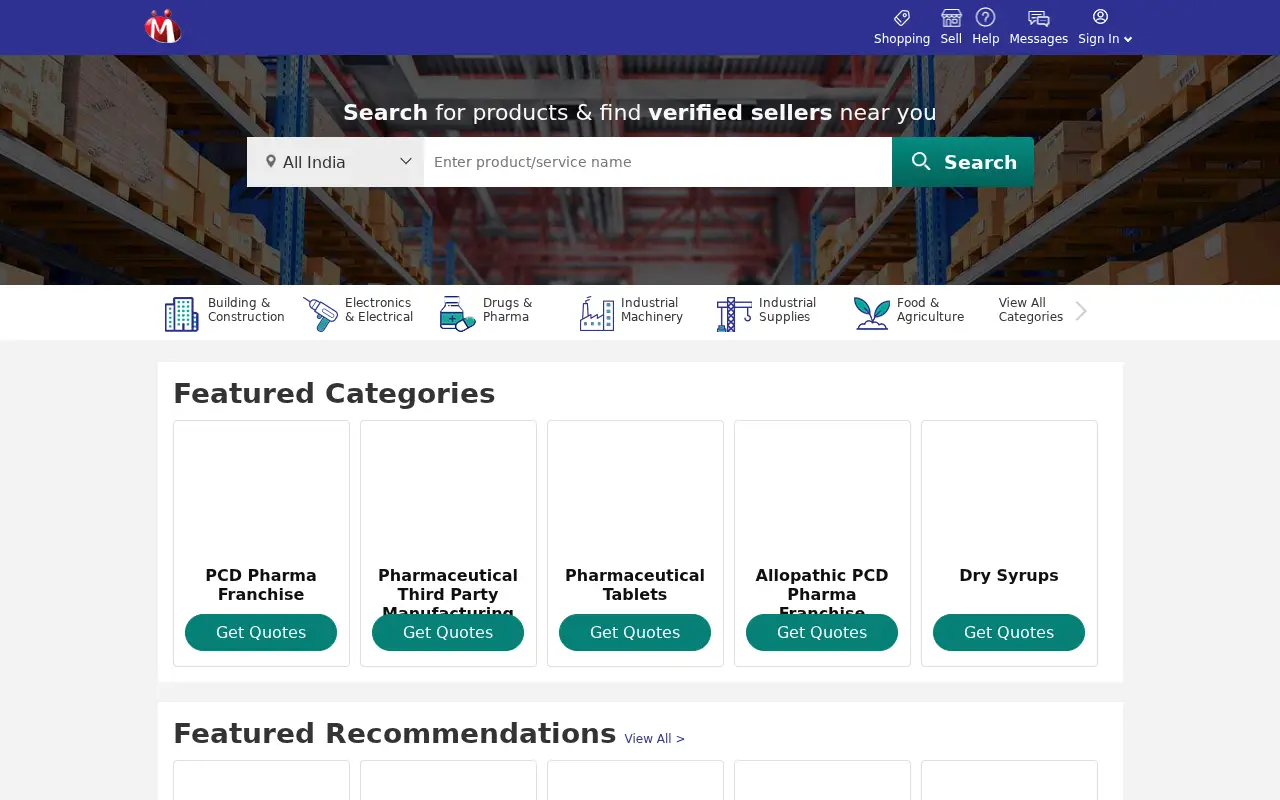
Task: Expand the Sign In dropdown arrow
Action: pos(1128,39)
